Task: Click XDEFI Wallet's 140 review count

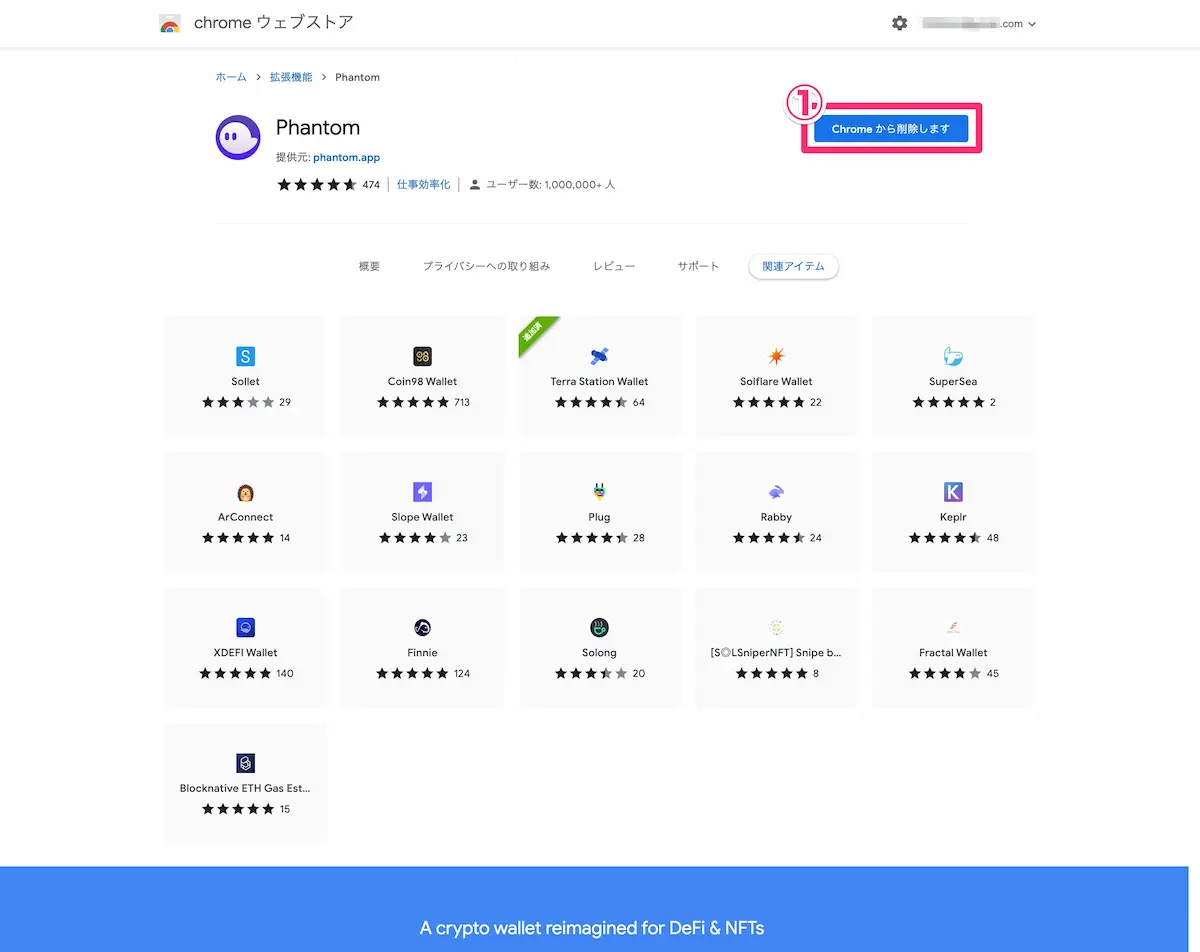Action: 285,673
